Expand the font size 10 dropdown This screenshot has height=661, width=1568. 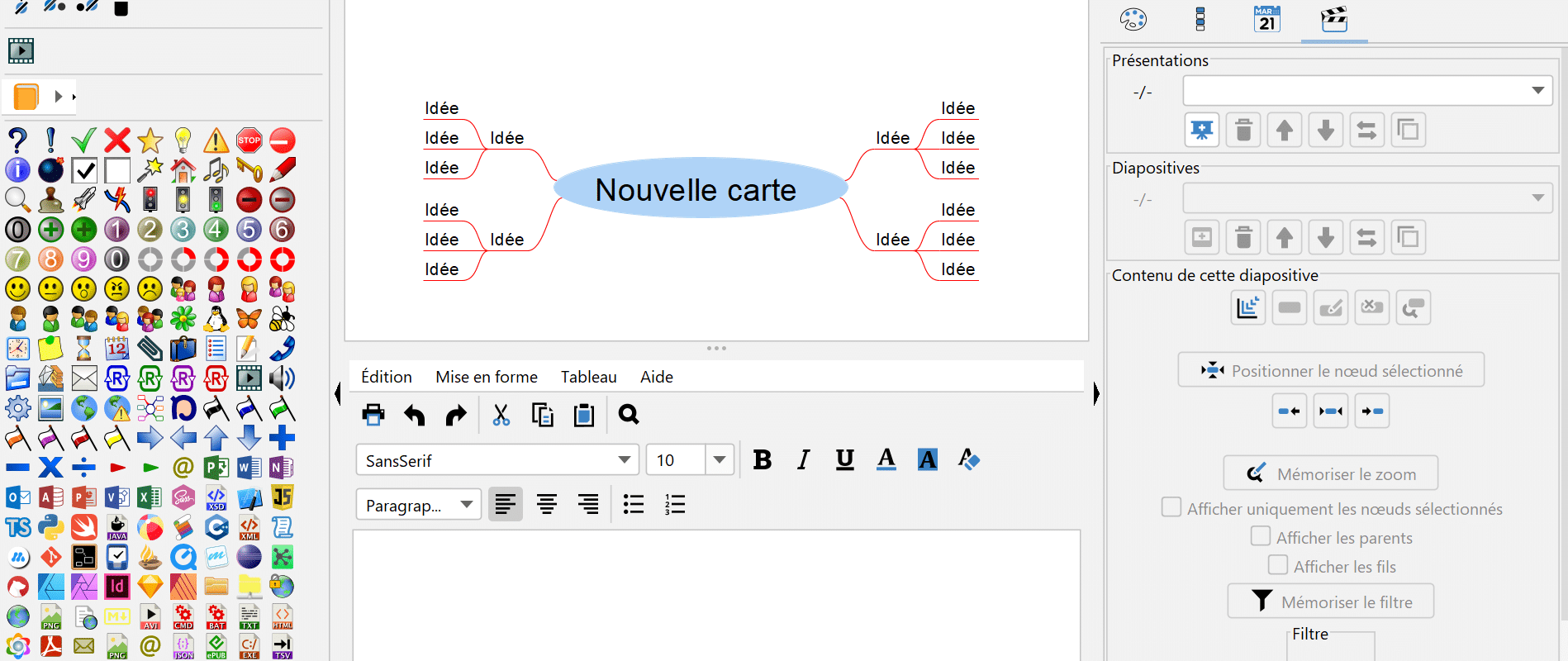click(x=719, y=460)
